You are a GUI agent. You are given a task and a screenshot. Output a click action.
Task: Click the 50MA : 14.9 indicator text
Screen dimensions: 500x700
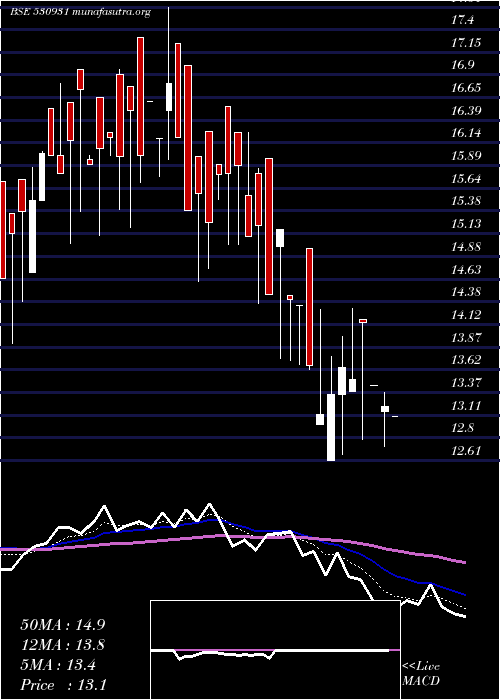63,625
